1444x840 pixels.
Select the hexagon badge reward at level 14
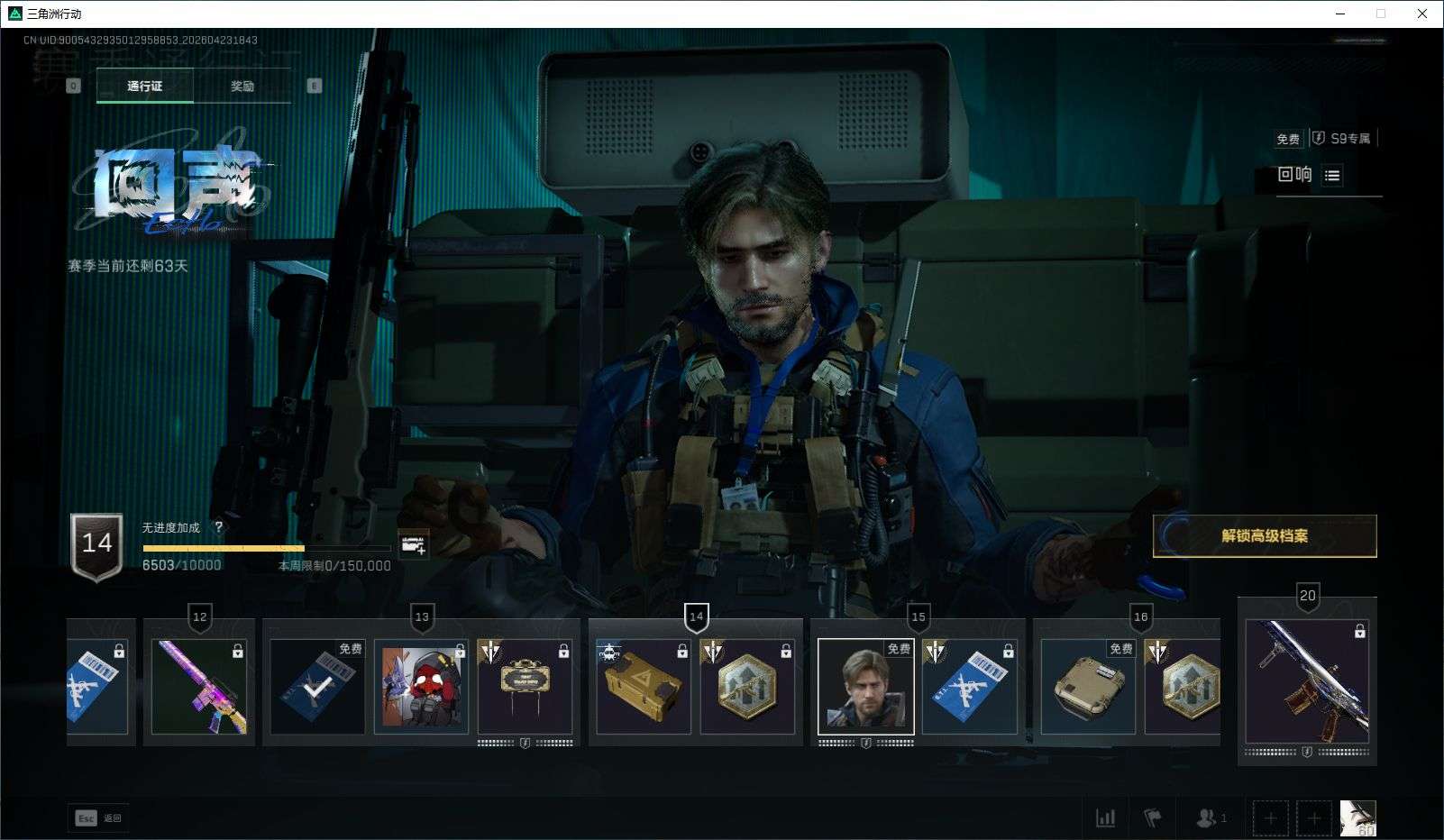click(747, 687)
